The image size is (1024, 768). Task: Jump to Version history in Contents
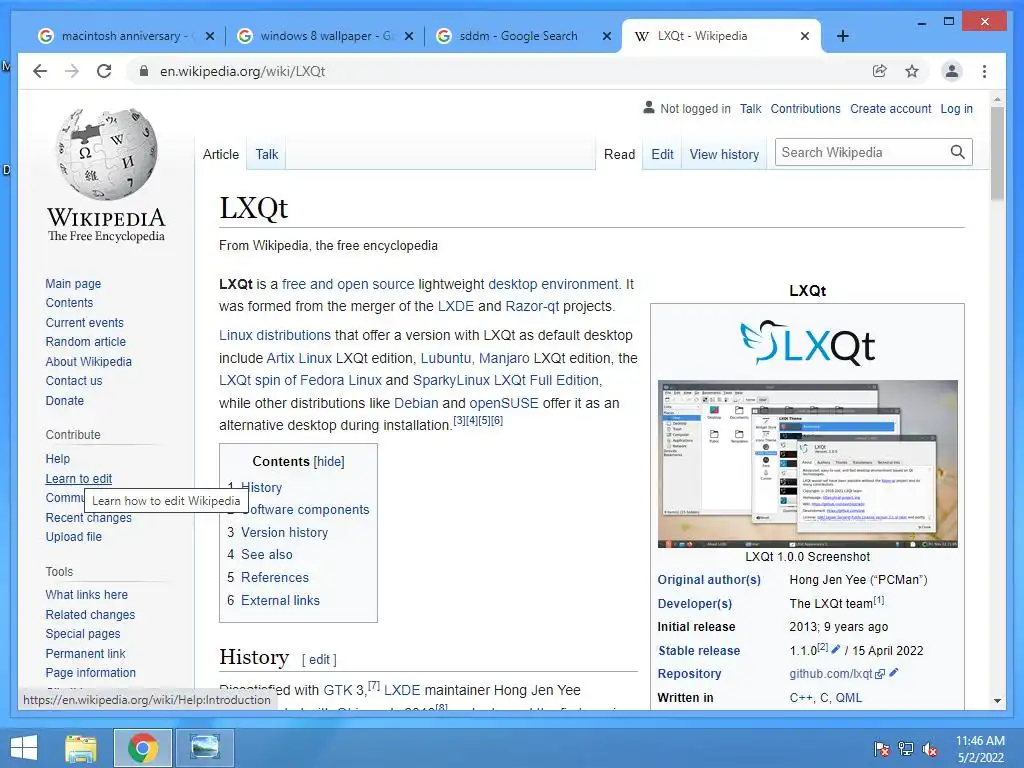[x=284, y=532]
